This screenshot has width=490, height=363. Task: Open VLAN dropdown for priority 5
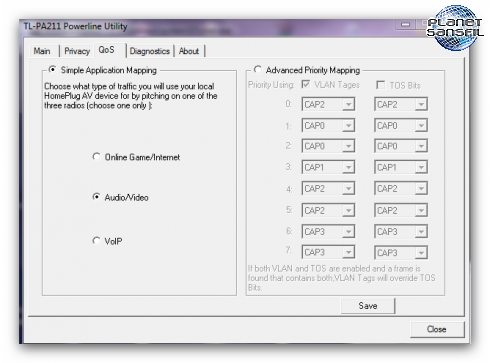pyautogui.click(x=328, y=210)
